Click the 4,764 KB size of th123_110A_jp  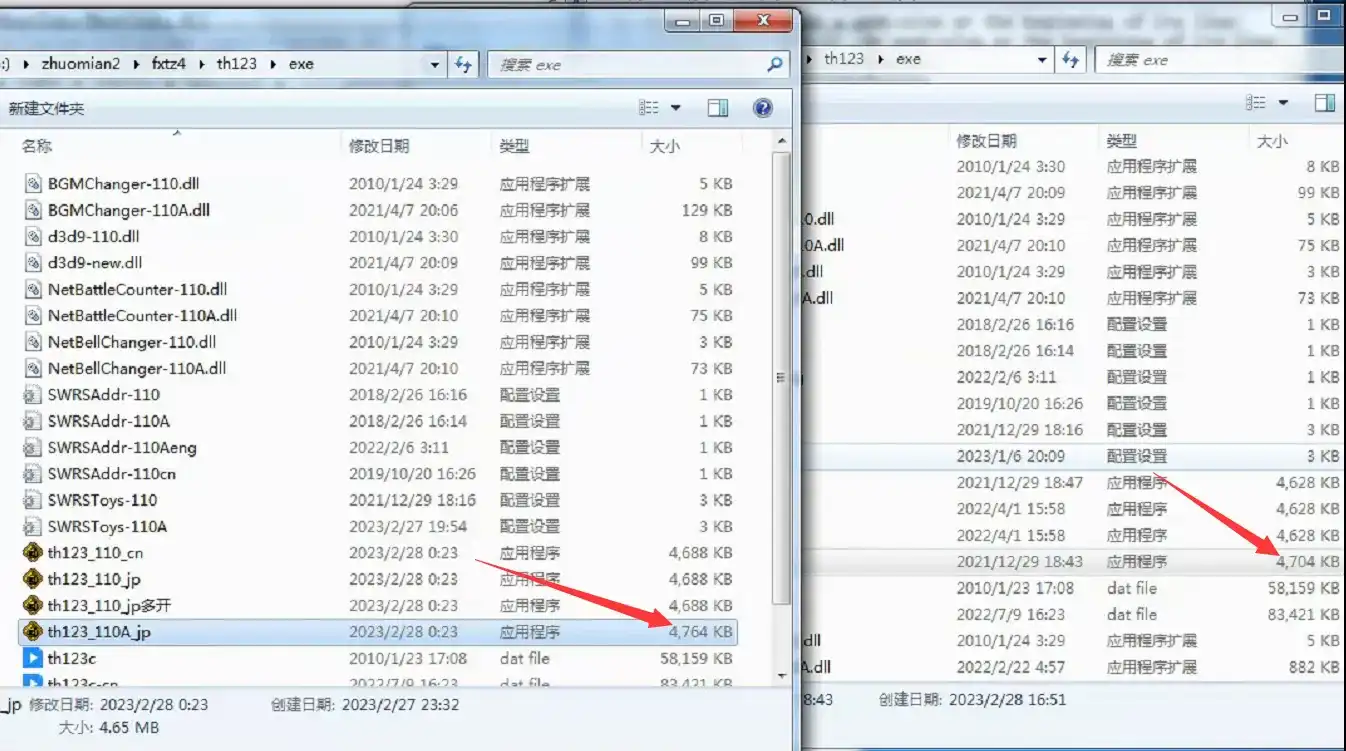(x=700, y=632)
